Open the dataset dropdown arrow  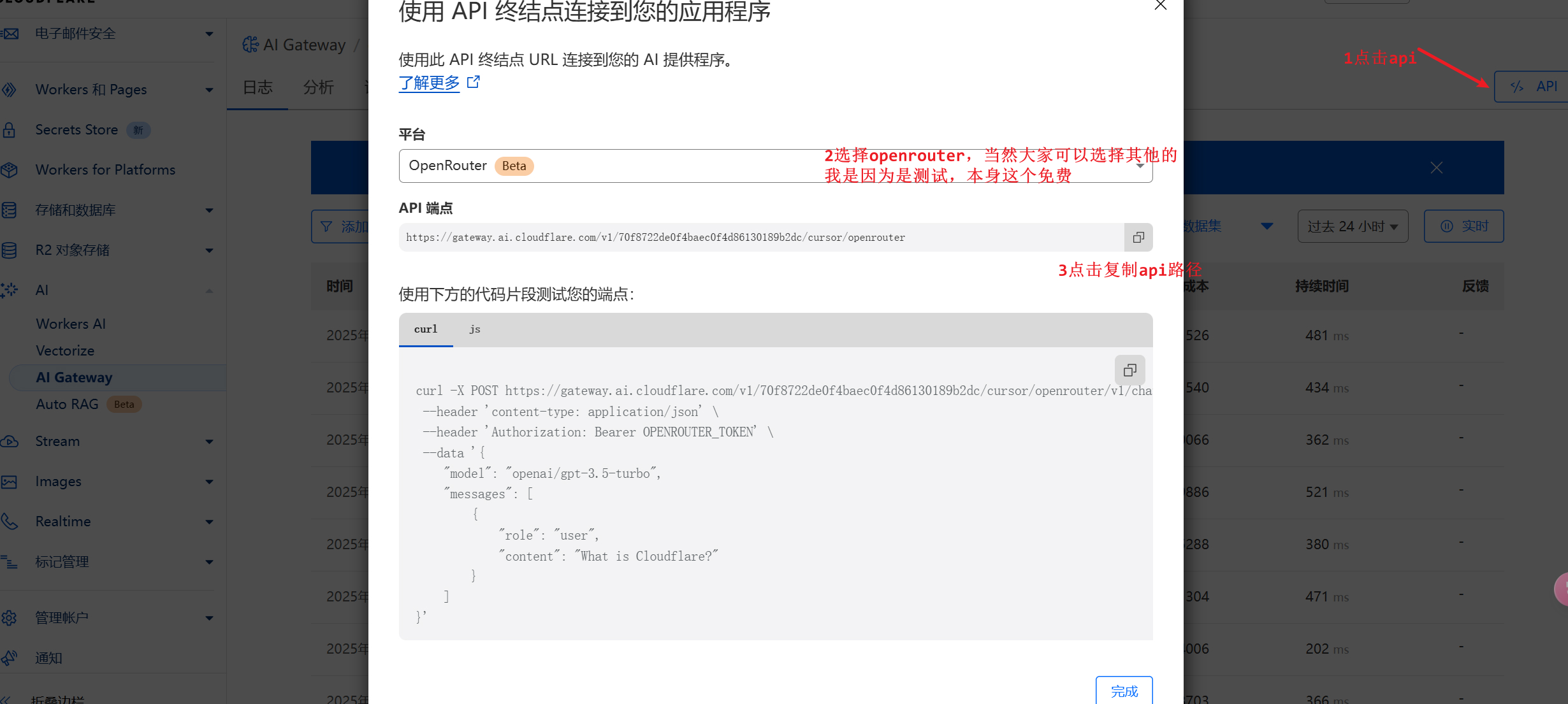(x=1267, y=226)
